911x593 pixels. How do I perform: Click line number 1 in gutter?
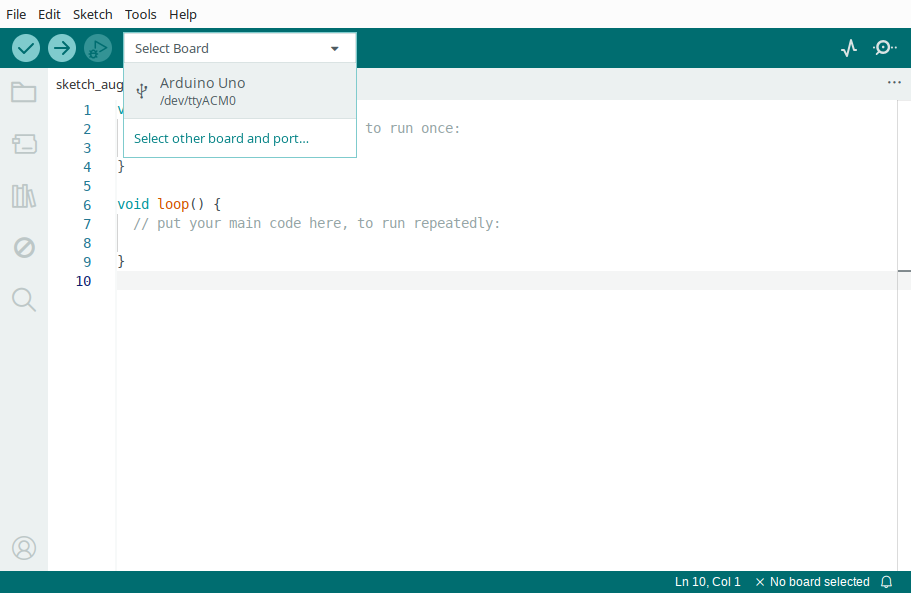(x=87, y=110)
